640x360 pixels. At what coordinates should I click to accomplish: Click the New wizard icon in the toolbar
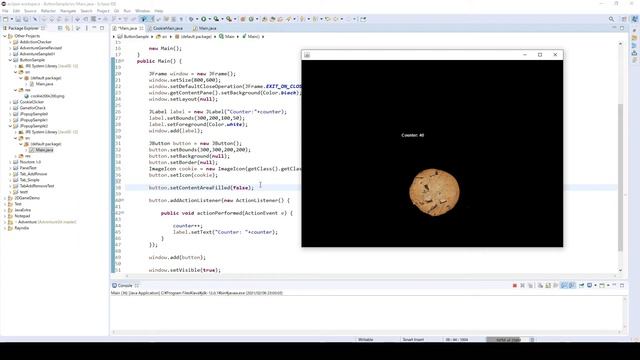pyautogui.click(x=5, y=19)
